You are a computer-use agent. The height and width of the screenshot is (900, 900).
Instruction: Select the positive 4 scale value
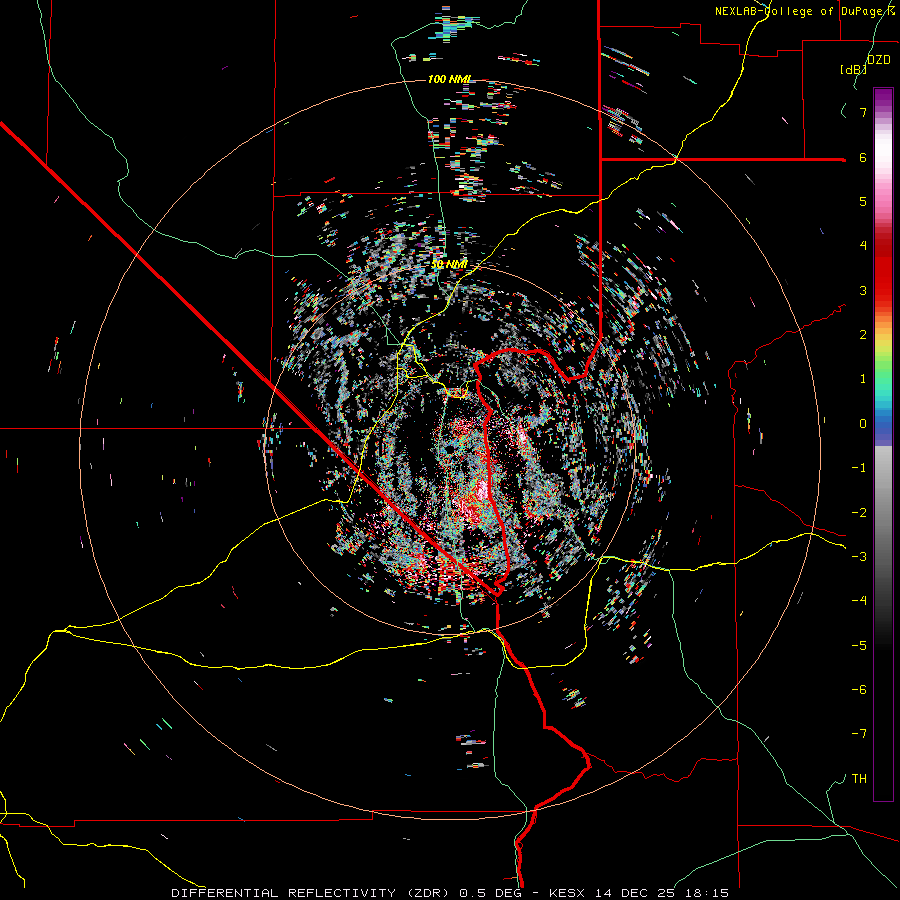click(x=863, y=246)
